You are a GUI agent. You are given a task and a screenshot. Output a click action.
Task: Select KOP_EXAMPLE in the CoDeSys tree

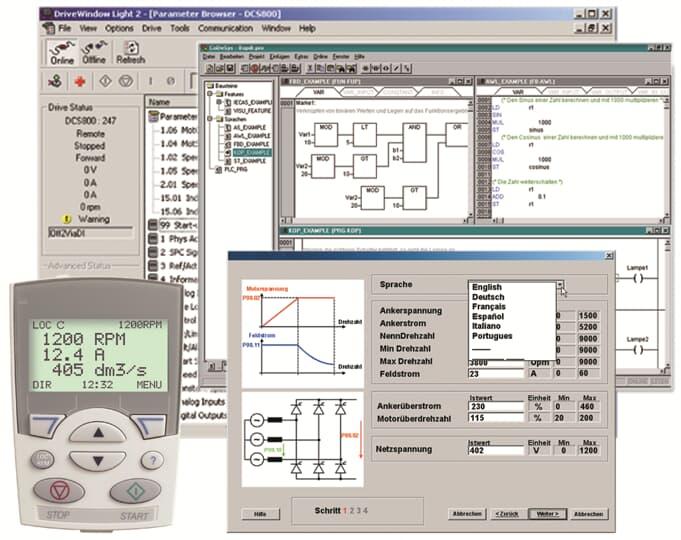pyautogui.click(x=251, y=152)
